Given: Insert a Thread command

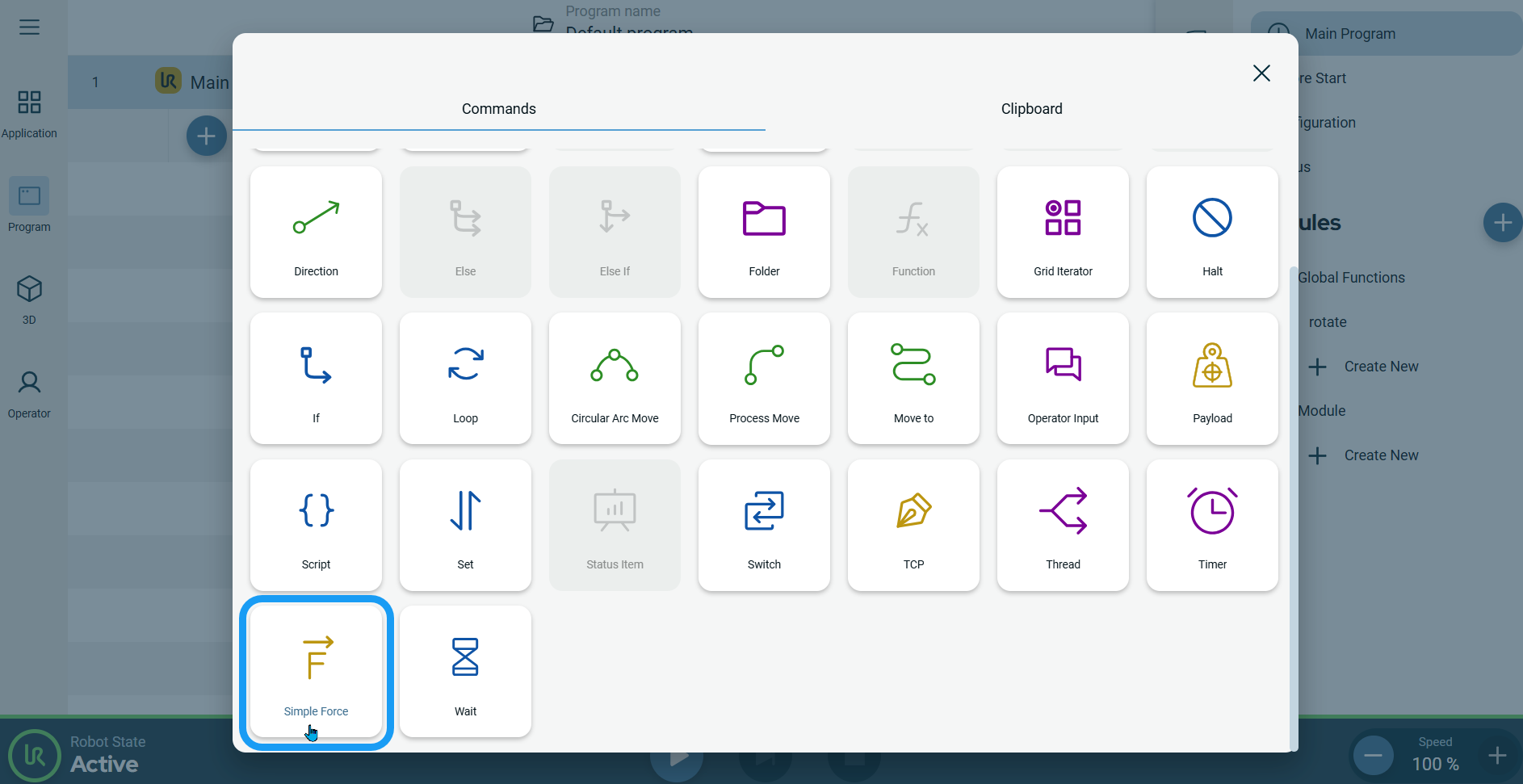Looking at the screenshot, I should coord(1063,525).
